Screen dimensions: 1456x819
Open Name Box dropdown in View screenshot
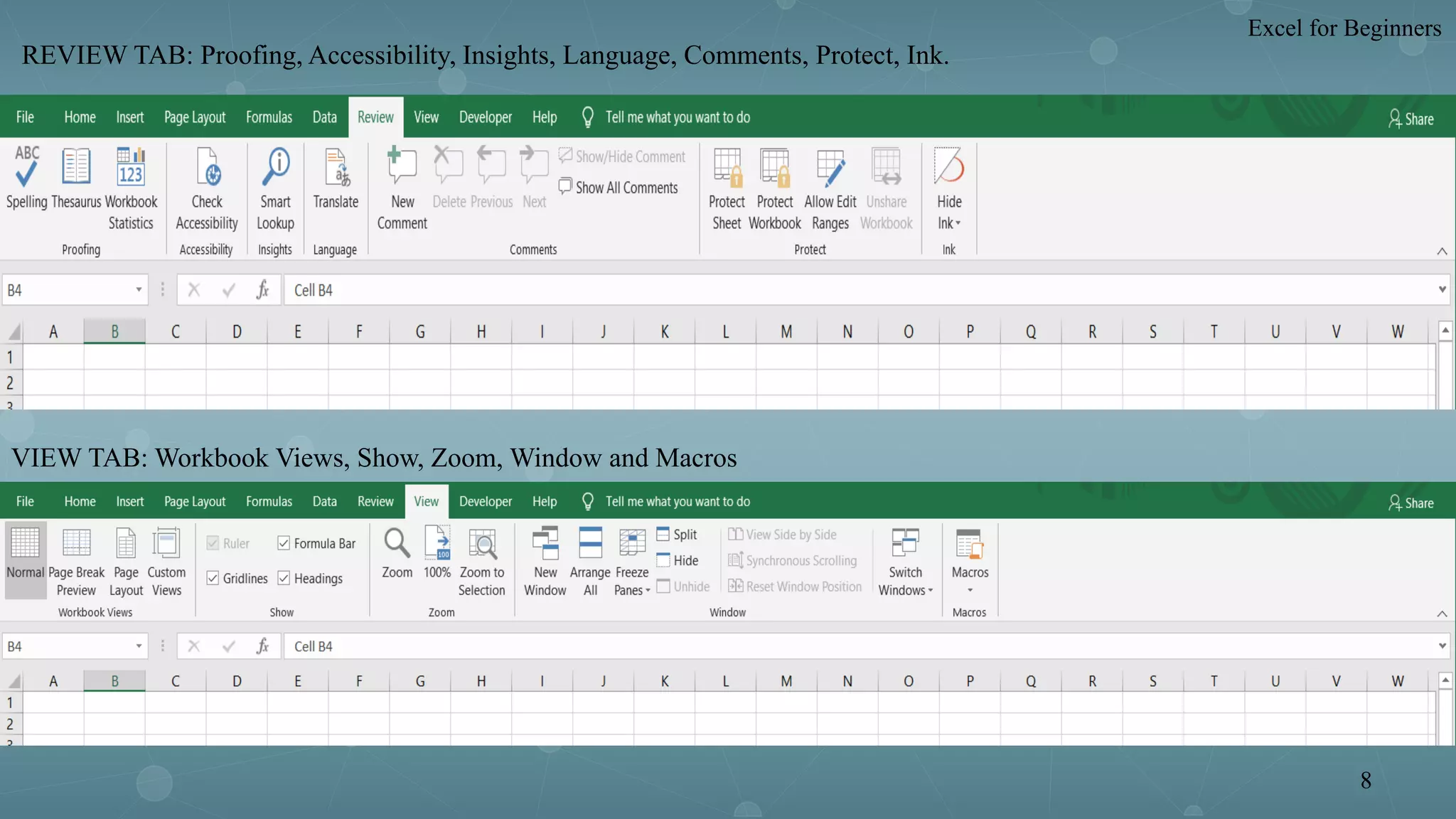coord(139,646)
